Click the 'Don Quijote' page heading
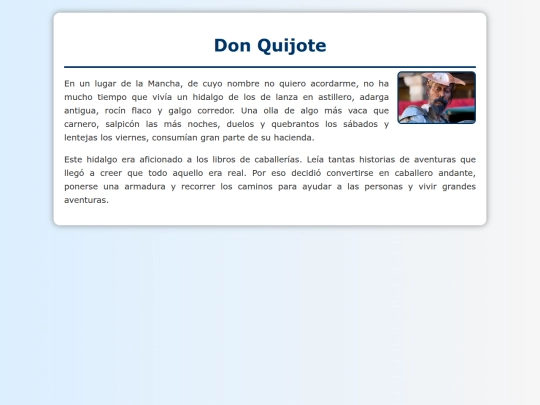This screenshot has width=540, height=405. click(270, 45)
